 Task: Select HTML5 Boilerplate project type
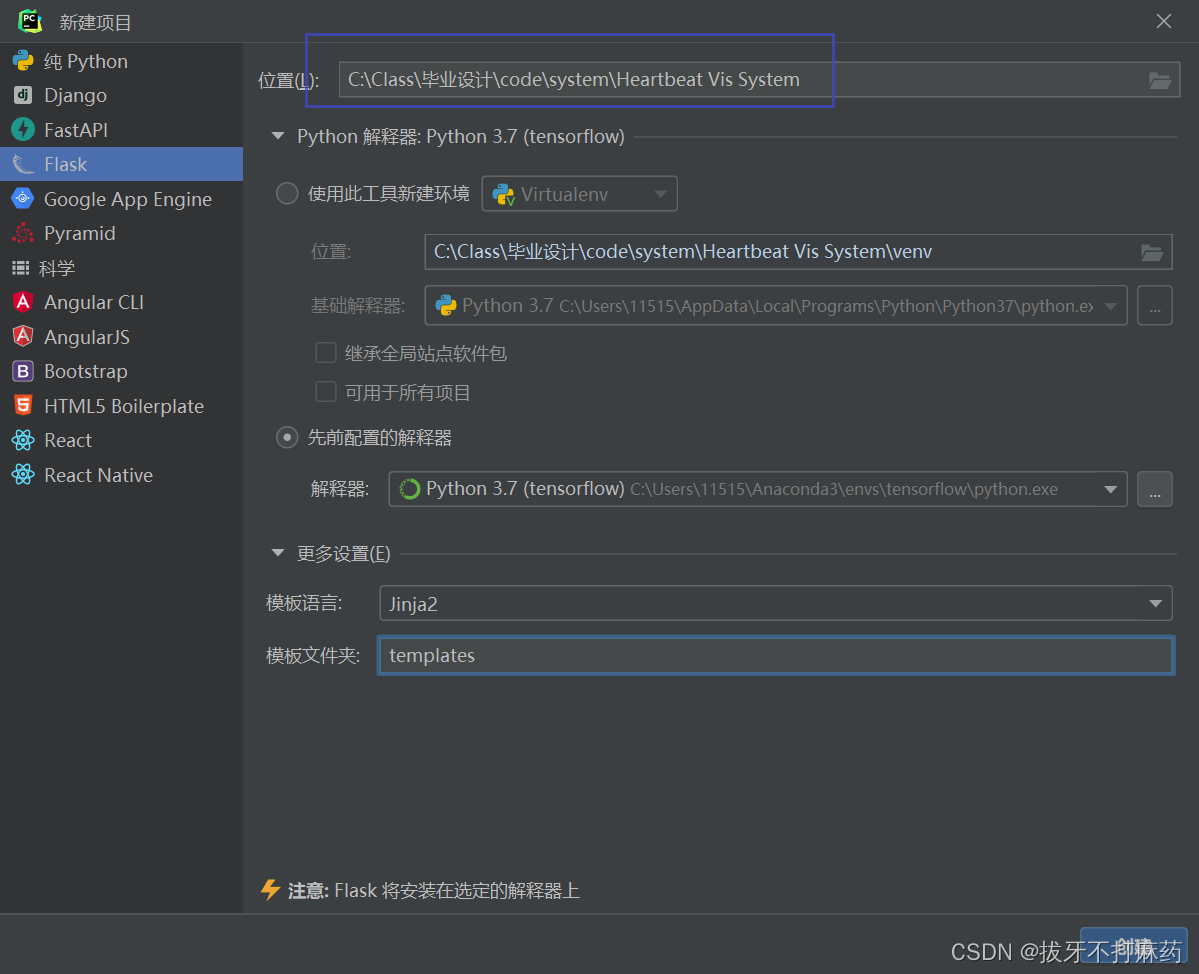(x=122, y=405)
